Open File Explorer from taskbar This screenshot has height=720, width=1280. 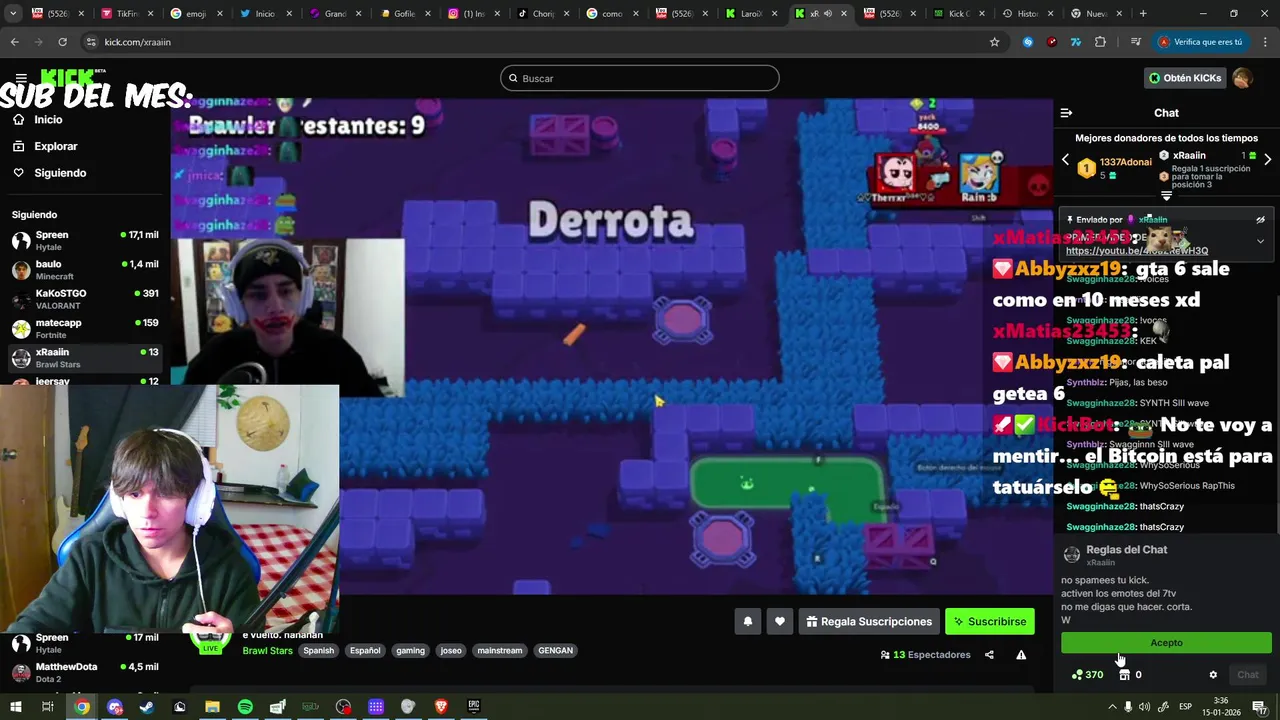212,707
